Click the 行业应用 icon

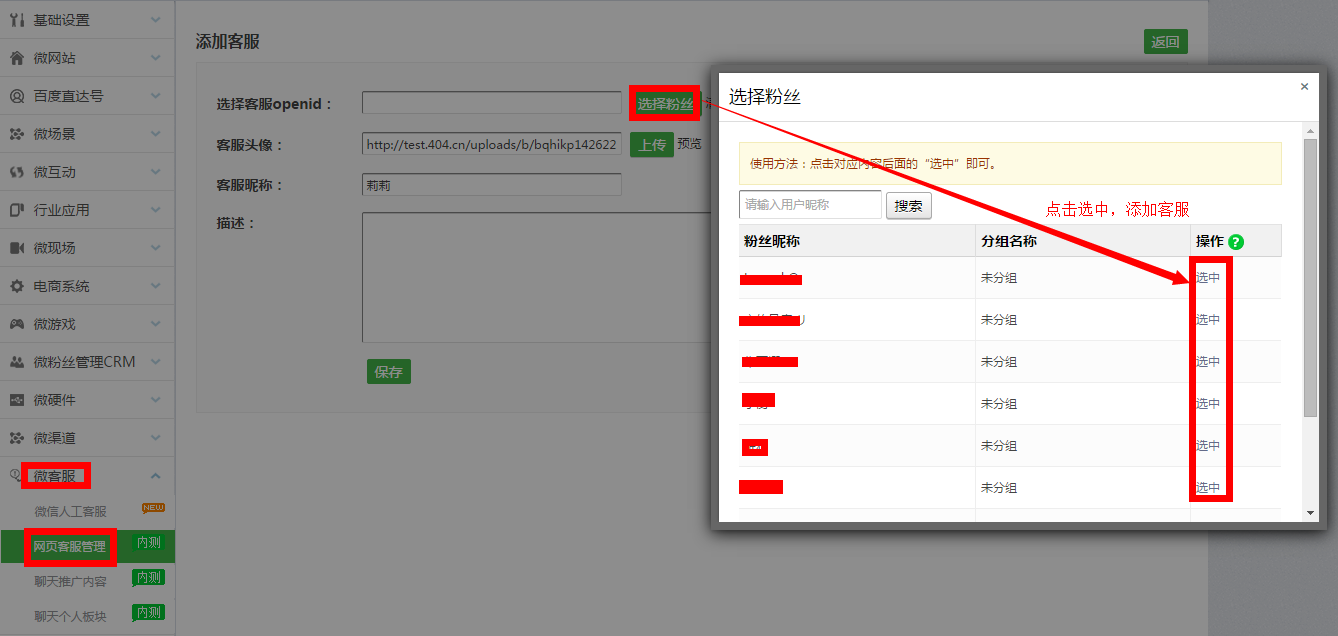click(16, 210)
